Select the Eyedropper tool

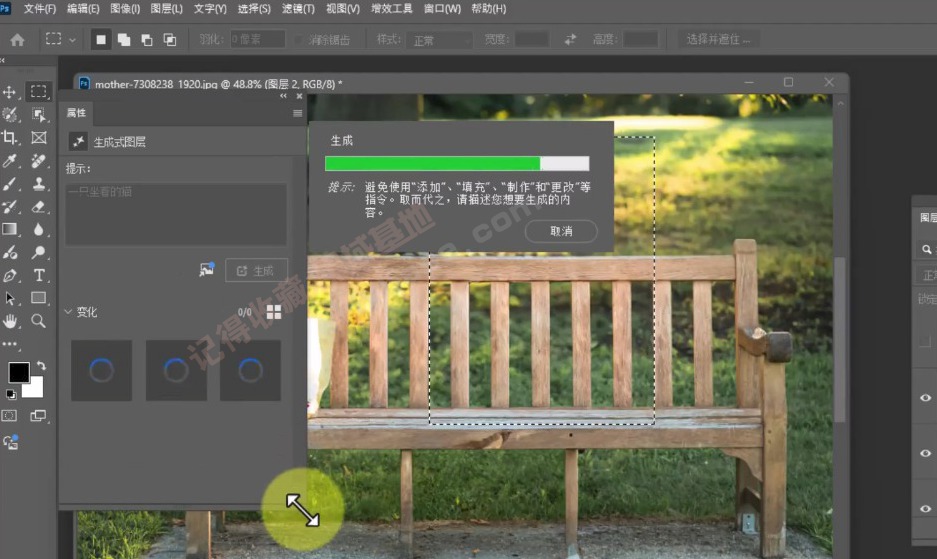tap(10, 160)
